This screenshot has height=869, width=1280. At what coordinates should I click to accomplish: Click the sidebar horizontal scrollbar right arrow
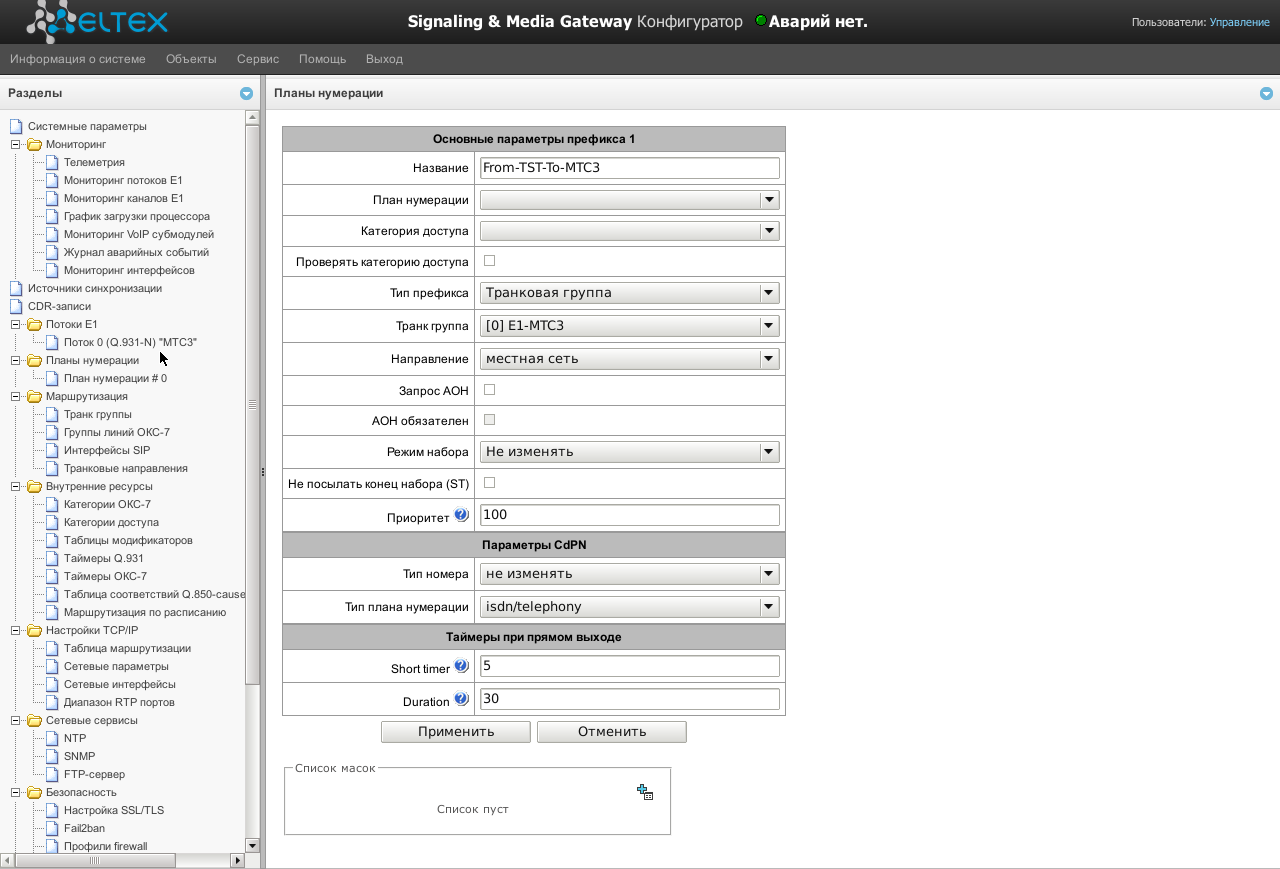[x=238, y=860]
